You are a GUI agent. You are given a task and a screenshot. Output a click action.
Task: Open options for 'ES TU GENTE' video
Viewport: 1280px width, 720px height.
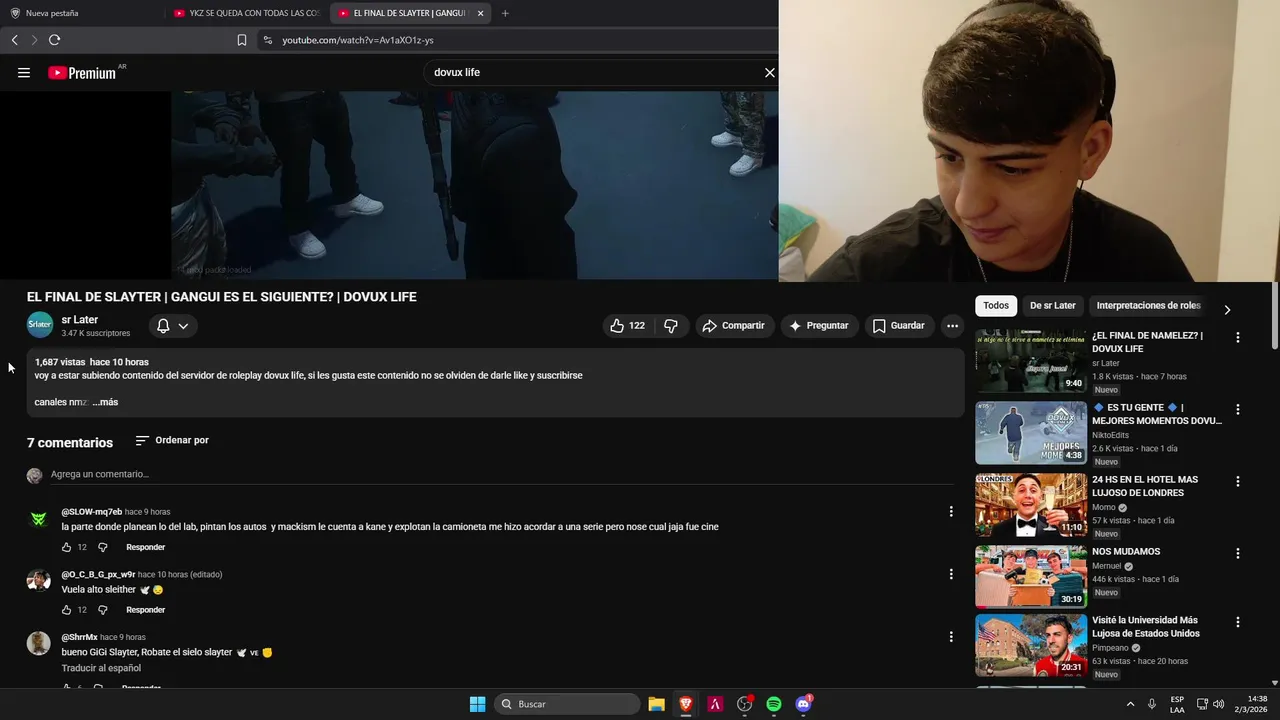point(1237,410)
